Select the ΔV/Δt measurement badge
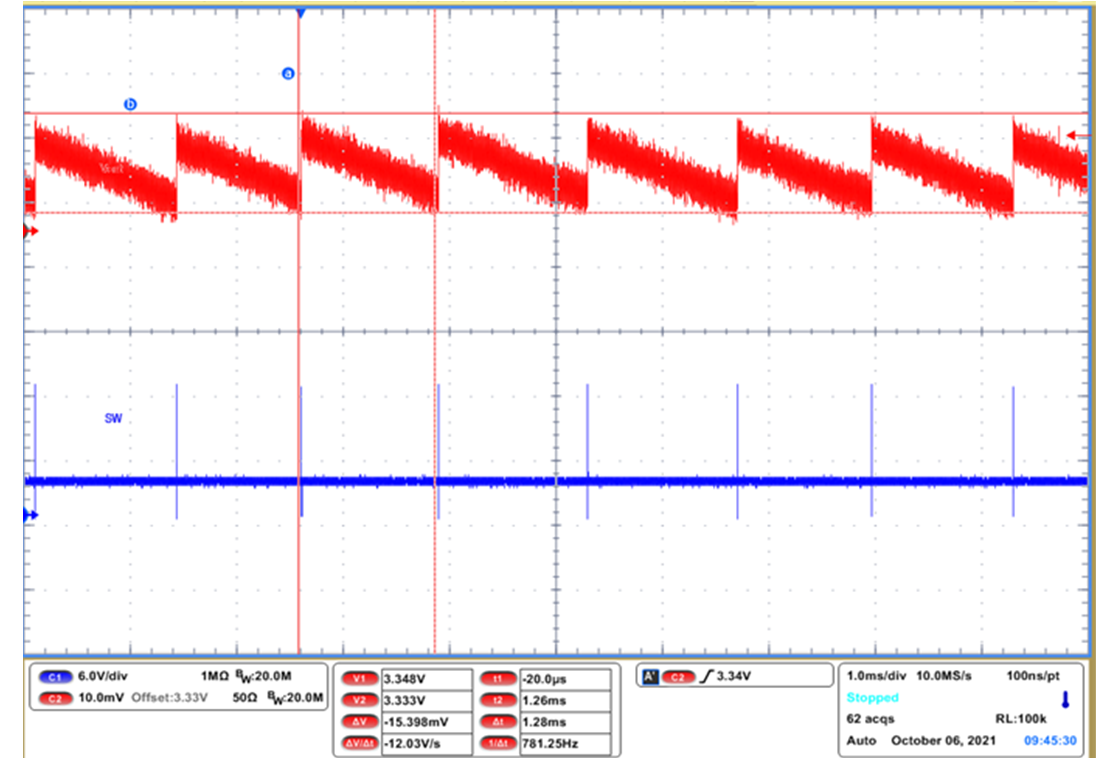The width and height of the screenshot is (1120, 760). (360, 743)
